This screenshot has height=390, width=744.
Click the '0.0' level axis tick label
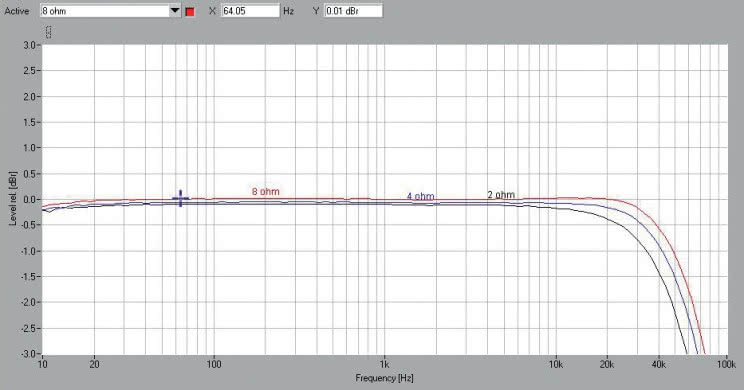29,200
